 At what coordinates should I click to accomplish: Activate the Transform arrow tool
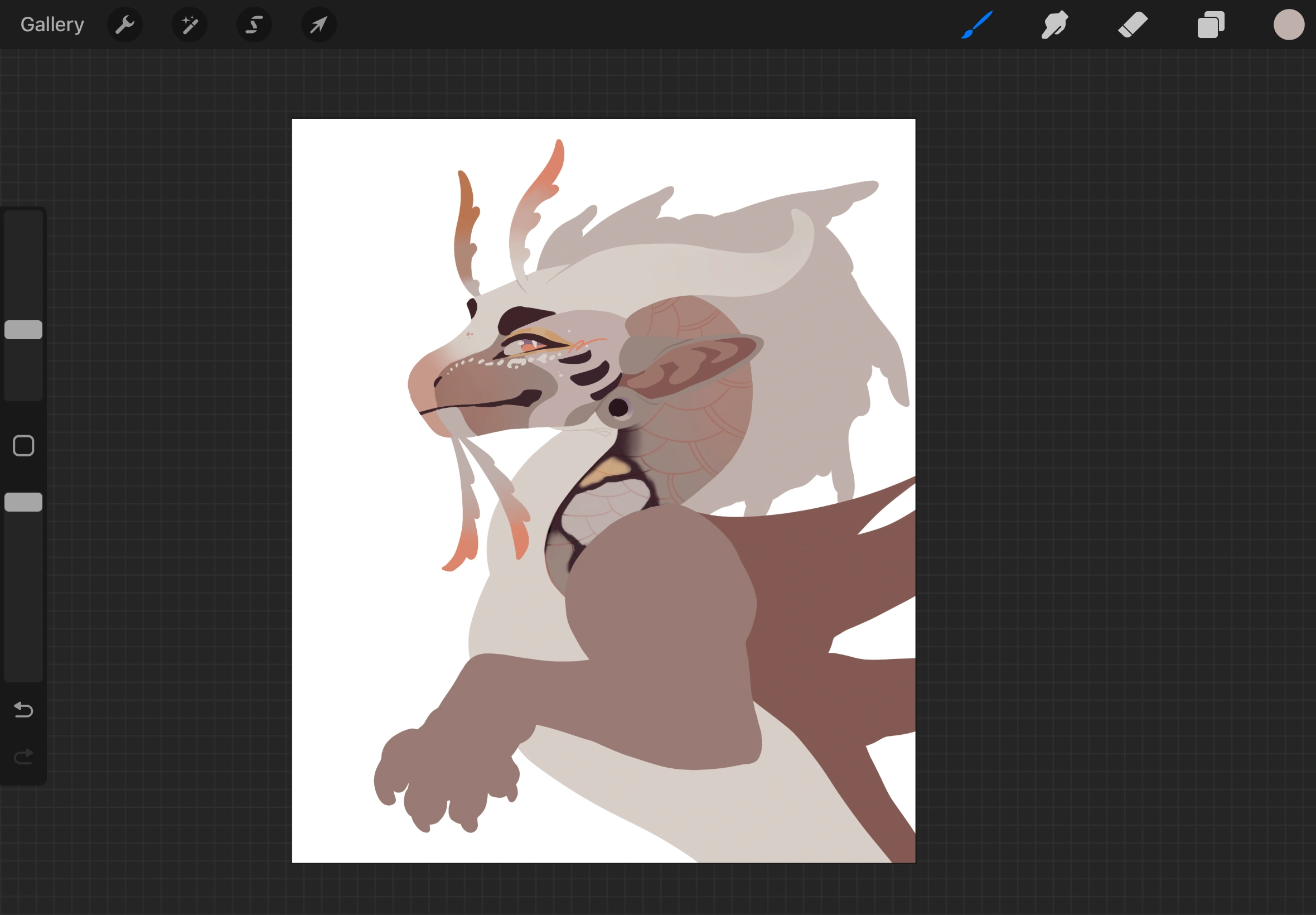point(318,25)
